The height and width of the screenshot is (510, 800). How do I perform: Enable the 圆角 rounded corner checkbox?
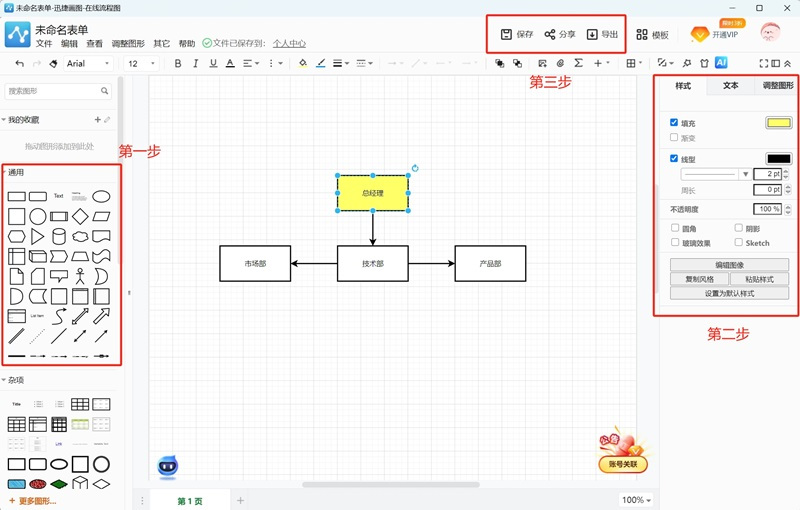(674, 227)
